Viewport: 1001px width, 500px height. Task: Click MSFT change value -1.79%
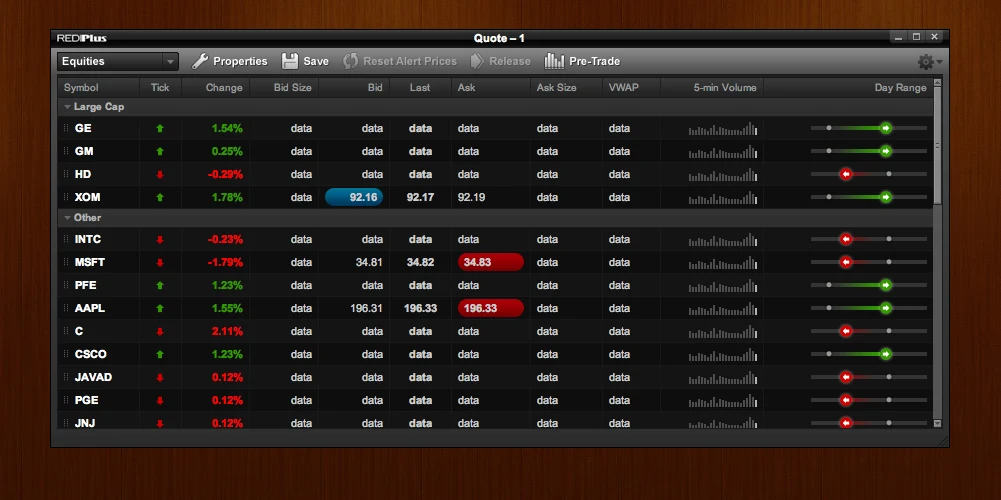click(225, 262)
